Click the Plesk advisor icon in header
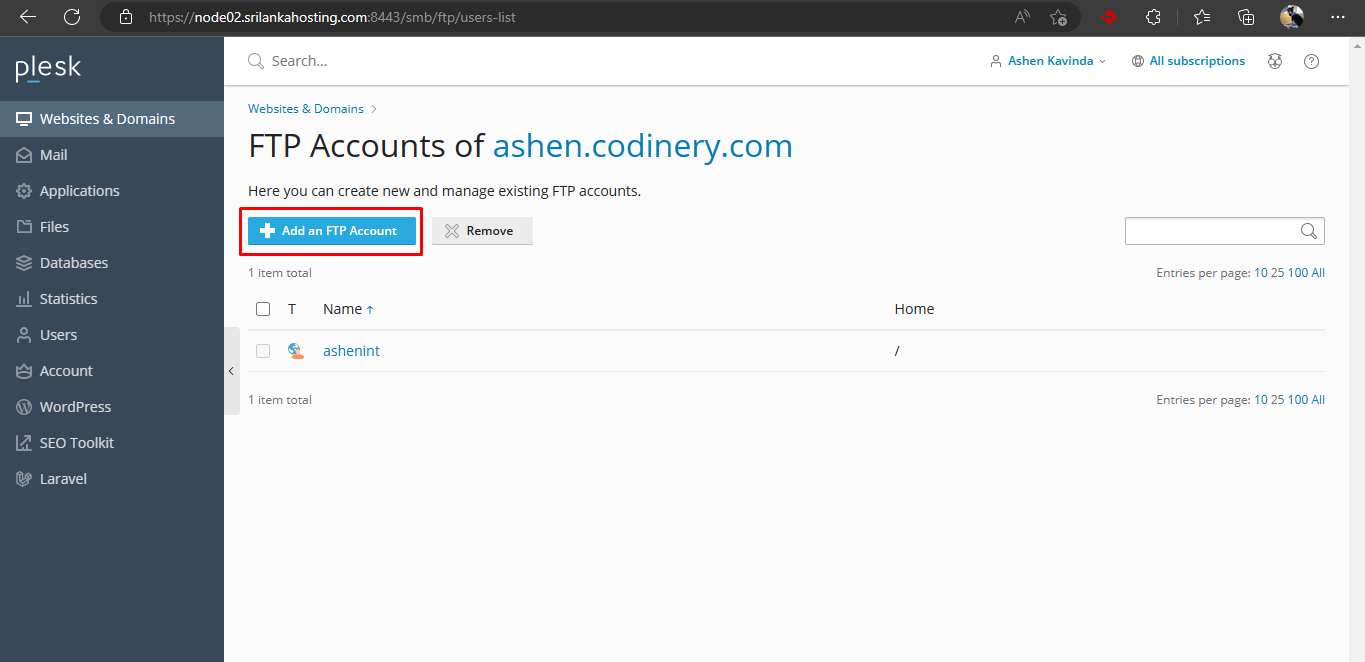Viewport: 1365px width, 662px height. [x=1275, y=61]
